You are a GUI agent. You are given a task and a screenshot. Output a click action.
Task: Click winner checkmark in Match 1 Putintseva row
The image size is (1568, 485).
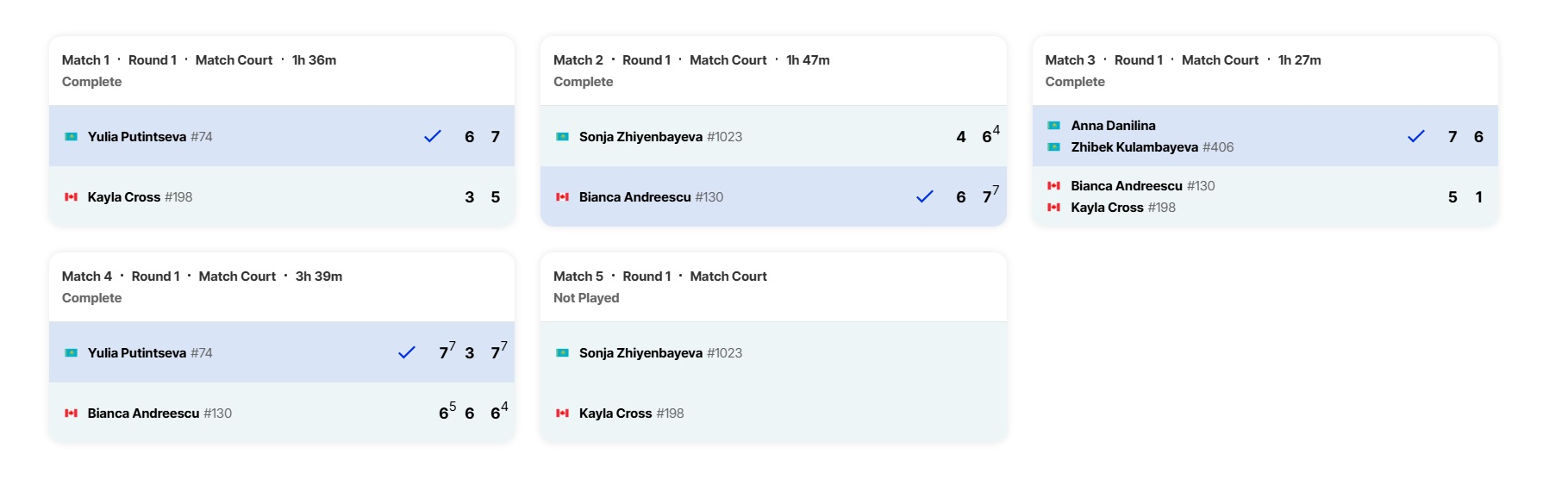click(433, 136)
